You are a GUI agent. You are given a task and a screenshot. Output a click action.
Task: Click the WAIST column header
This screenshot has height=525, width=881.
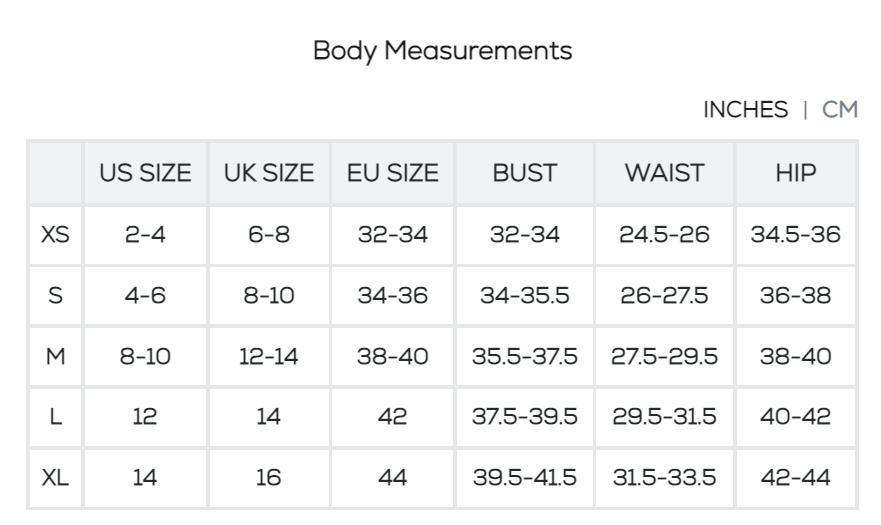[665, 174]
